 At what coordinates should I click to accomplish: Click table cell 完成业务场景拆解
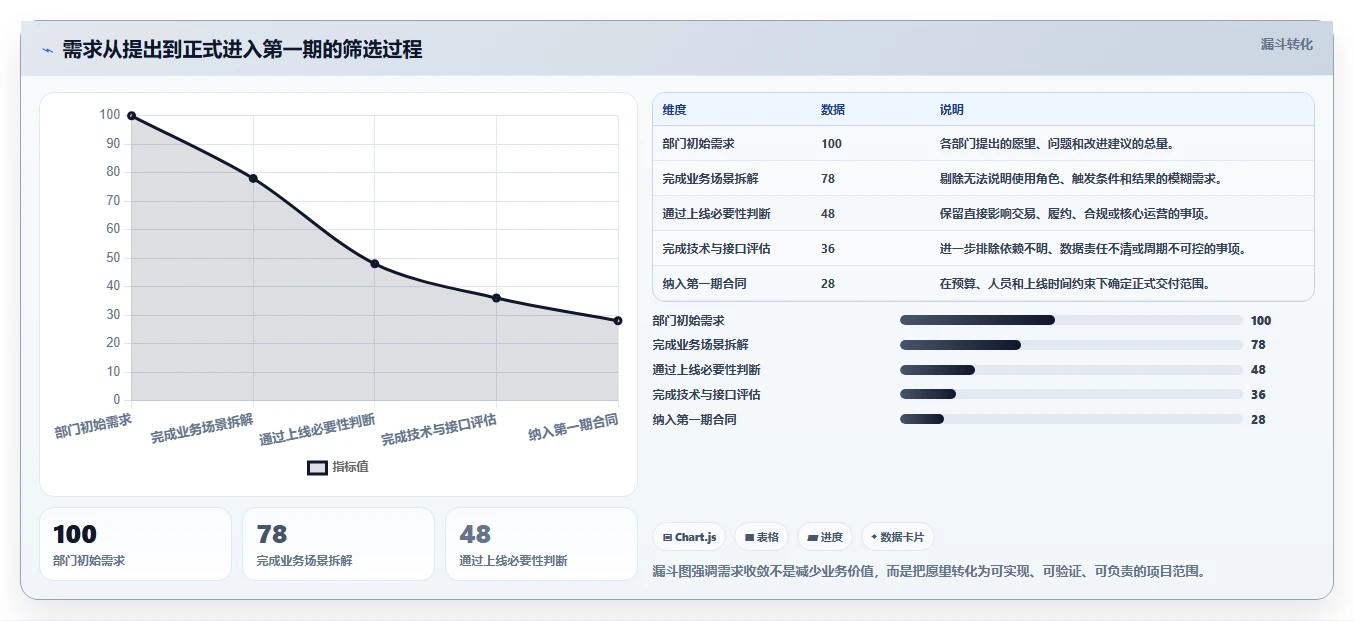(x=710, y=179)
